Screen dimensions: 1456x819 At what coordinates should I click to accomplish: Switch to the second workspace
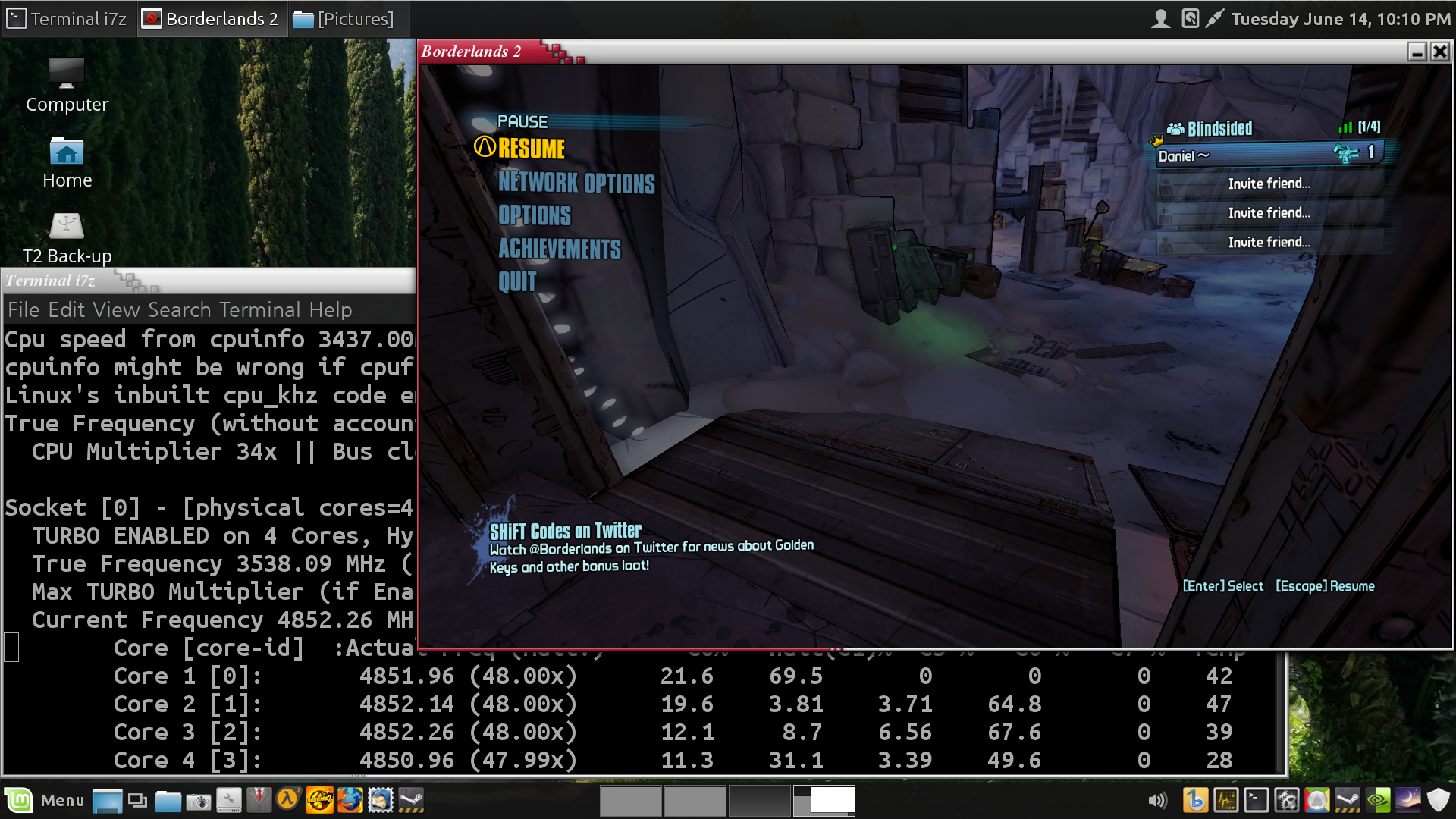[695, 801]
